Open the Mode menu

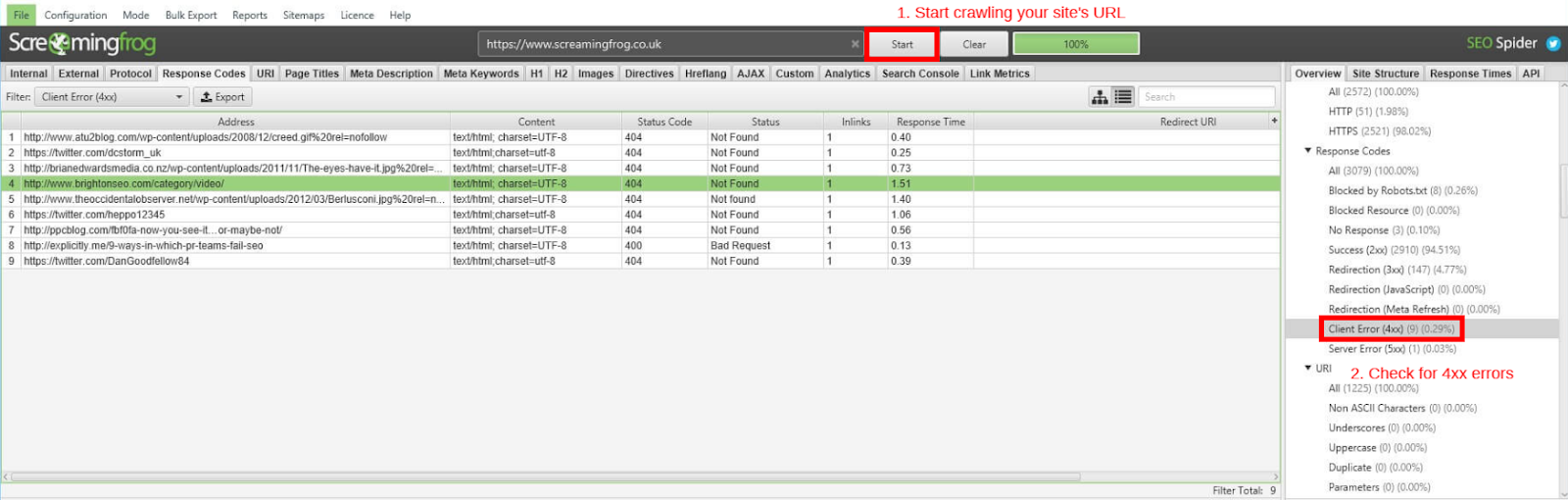click(136, 15)
